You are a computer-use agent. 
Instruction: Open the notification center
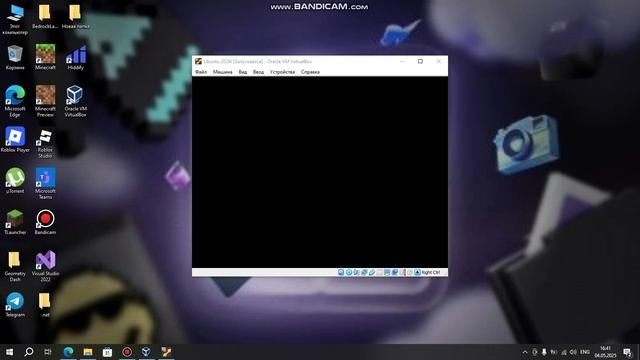[627, 352]
